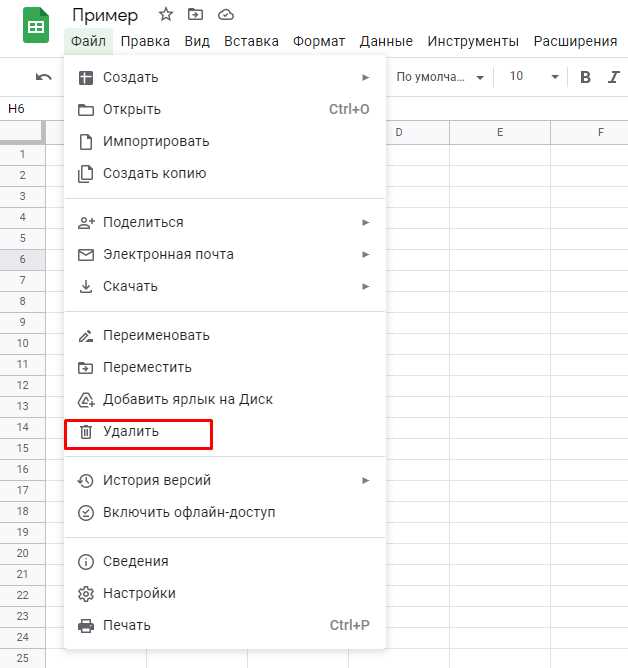This screenshot has width=628, height=668.
Task: Open the Расширения menu
Action: (575, 41)
